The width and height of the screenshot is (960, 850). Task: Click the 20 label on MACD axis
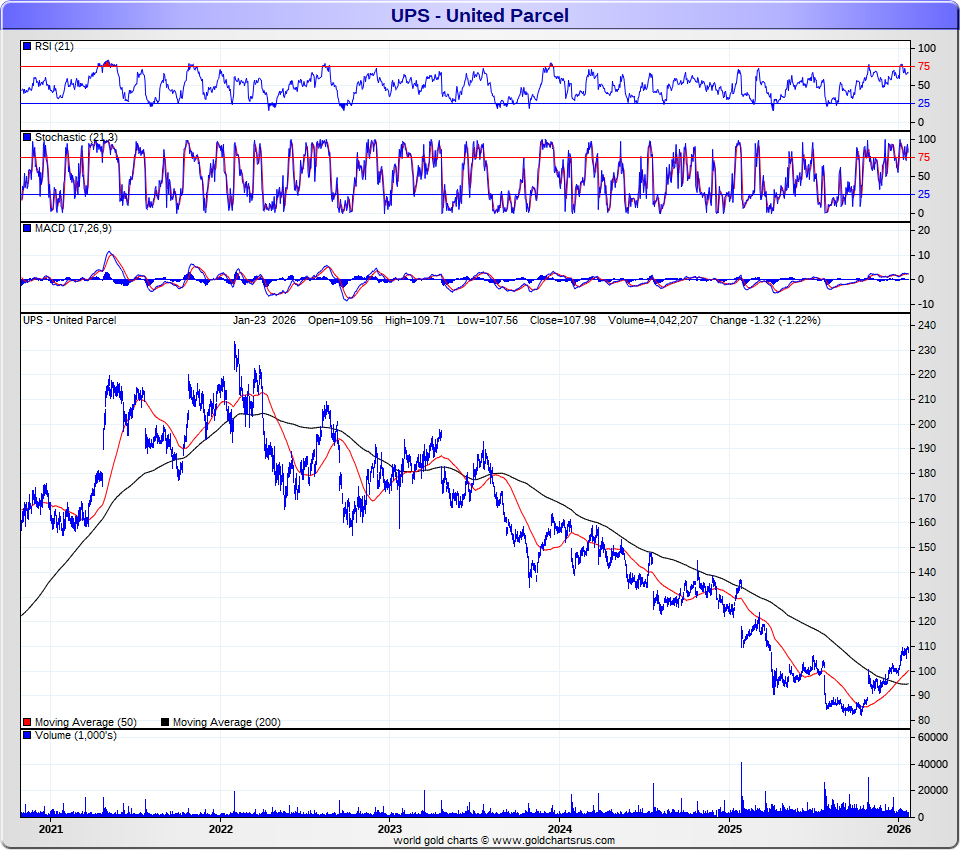[924, 230]
